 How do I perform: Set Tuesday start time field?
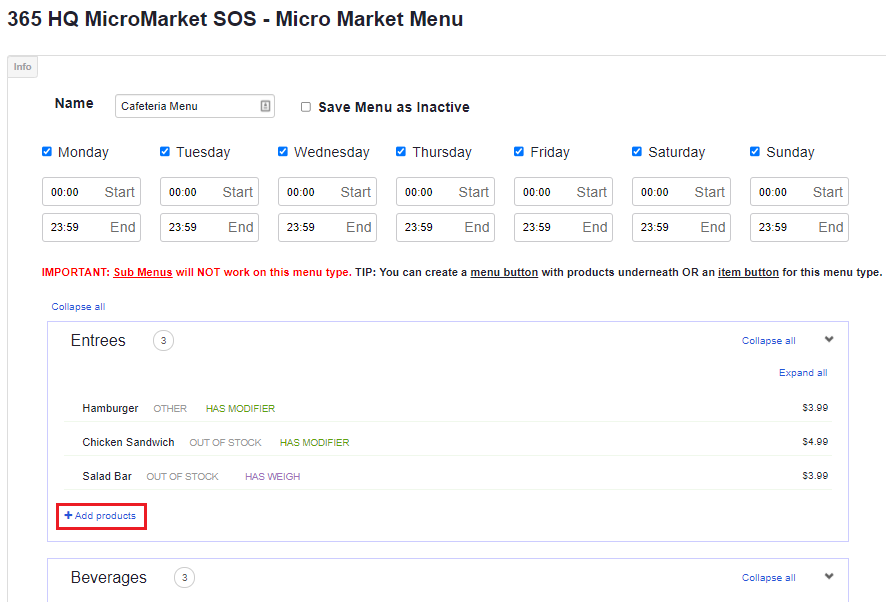point(210,192)
